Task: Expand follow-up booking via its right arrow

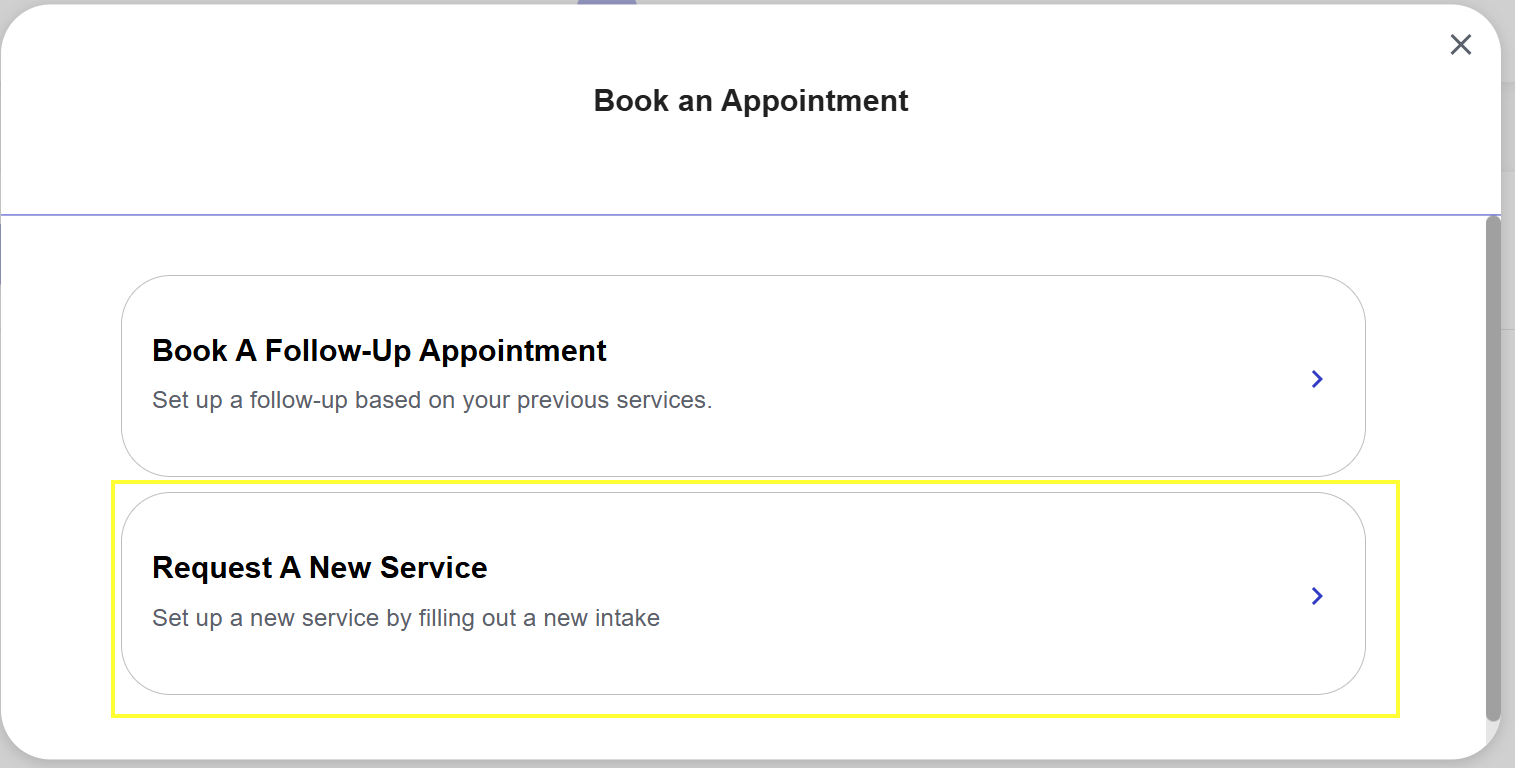Action: (1317, 379)
